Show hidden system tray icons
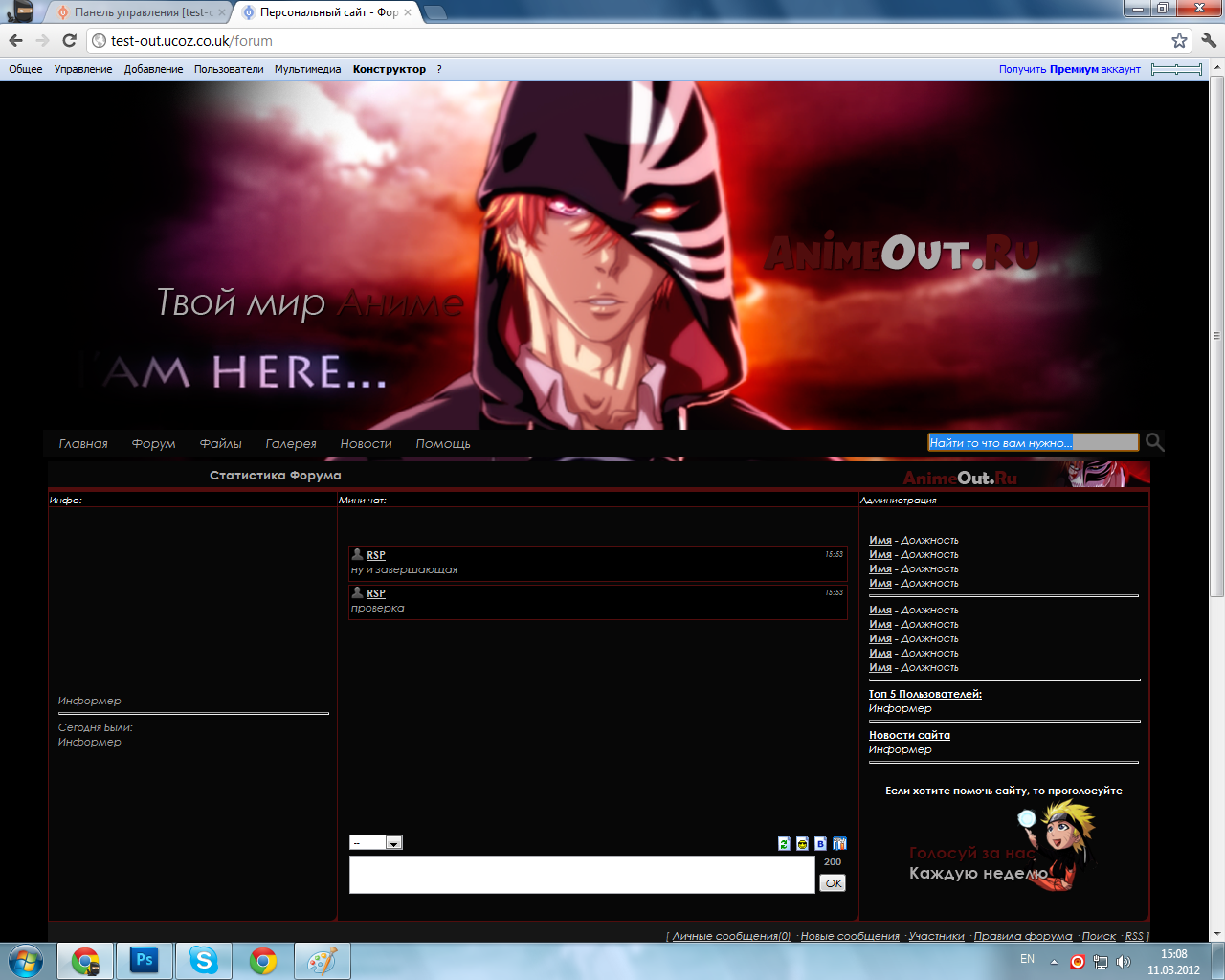The width and height of the screenshot is (1225, 980). coord(1054,961)
